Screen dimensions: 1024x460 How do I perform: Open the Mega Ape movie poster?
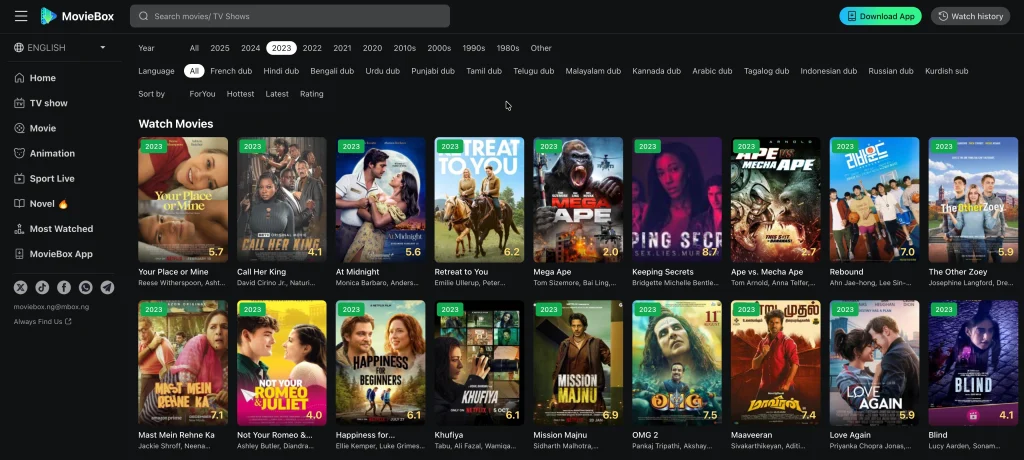[x=578, y=199]
